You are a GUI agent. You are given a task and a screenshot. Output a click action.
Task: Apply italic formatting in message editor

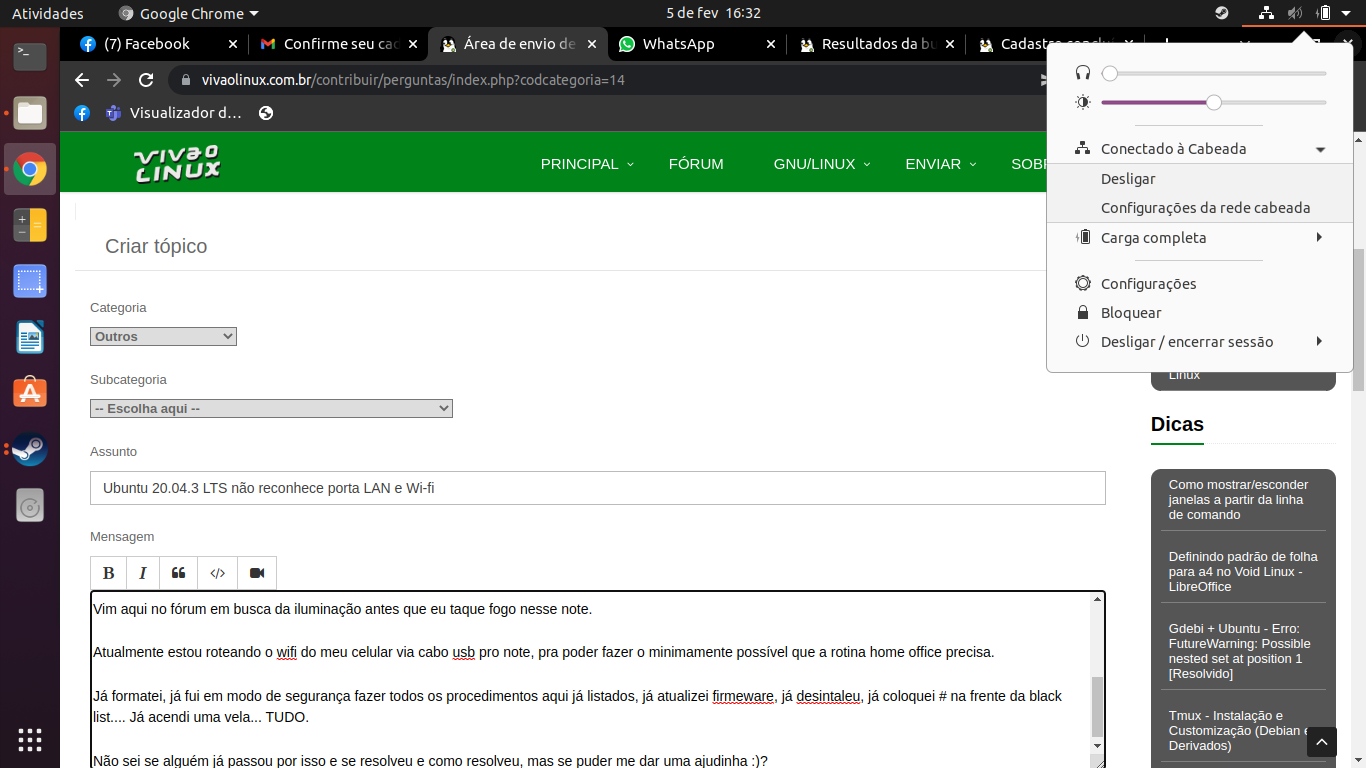pyautogui.click(x=142, y=573)
